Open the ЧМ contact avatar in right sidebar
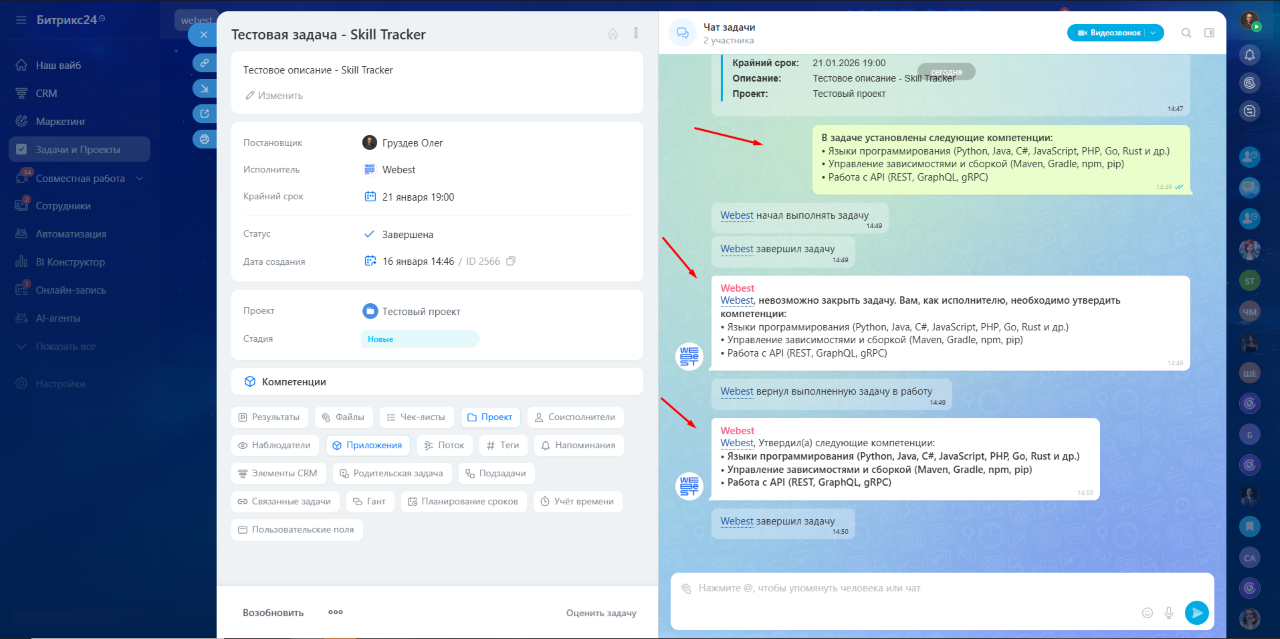1280x639 pixels. (x=1249, y=312)
